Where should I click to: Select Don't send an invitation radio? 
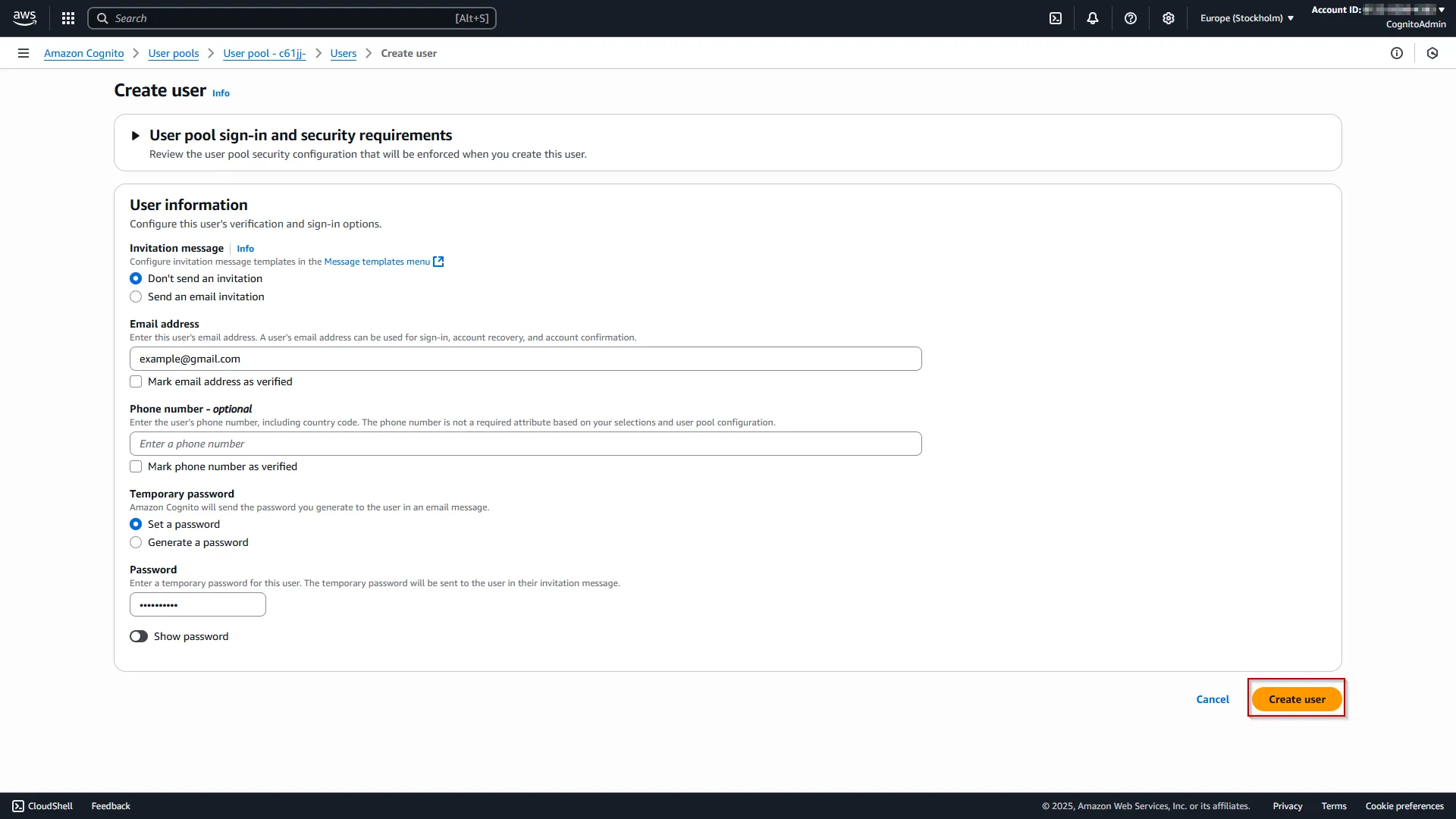[136, 278]
